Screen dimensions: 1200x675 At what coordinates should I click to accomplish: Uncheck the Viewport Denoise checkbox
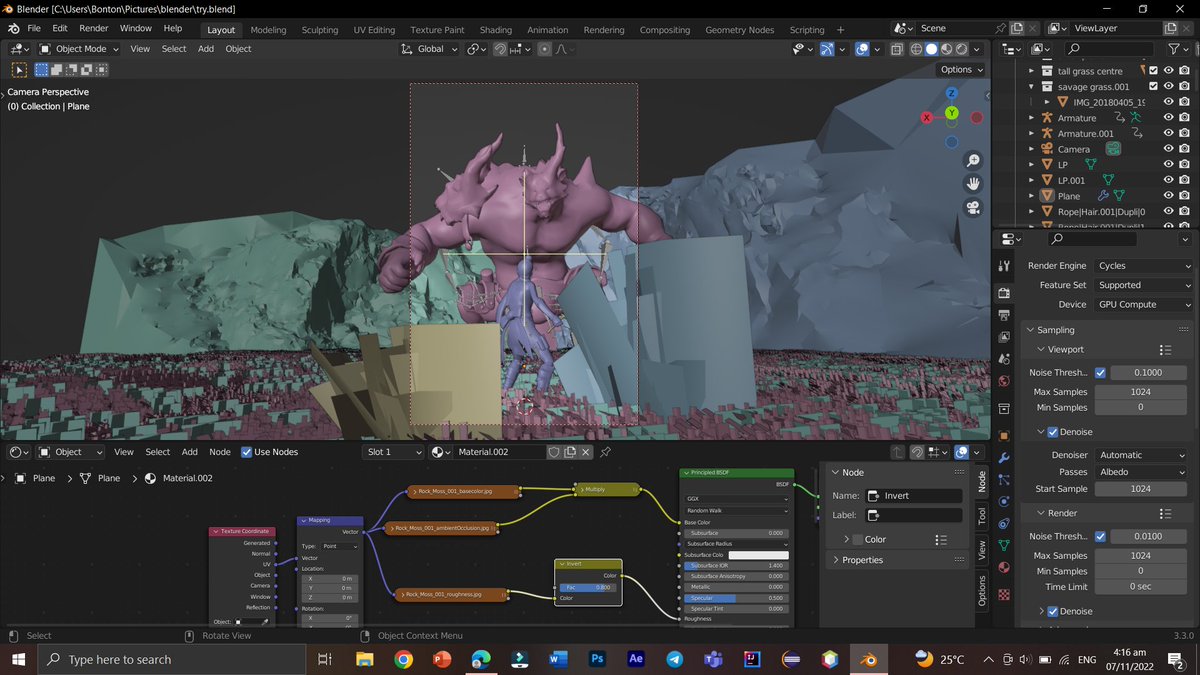coord(1052,432)
